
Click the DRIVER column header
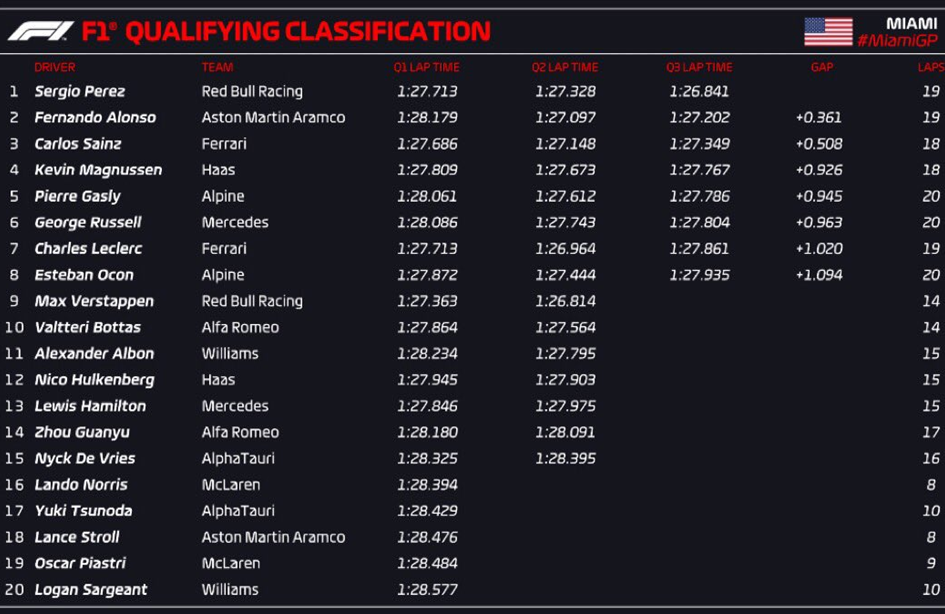(55, 67)
